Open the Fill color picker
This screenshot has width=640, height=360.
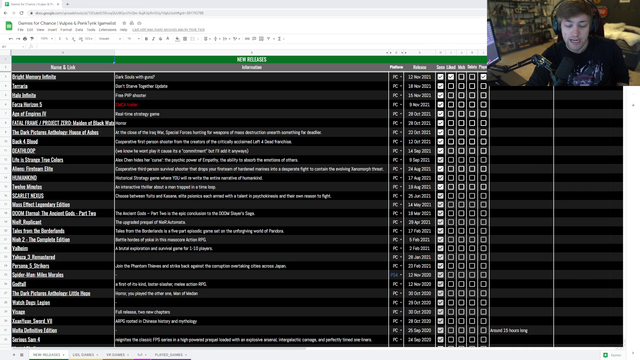[x=177, y=39]
